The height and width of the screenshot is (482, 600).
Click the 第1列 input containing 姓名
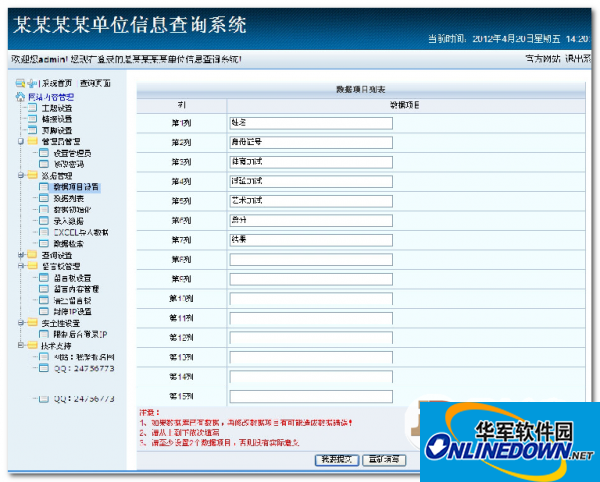pyautogui.click(x=311, y=123)
